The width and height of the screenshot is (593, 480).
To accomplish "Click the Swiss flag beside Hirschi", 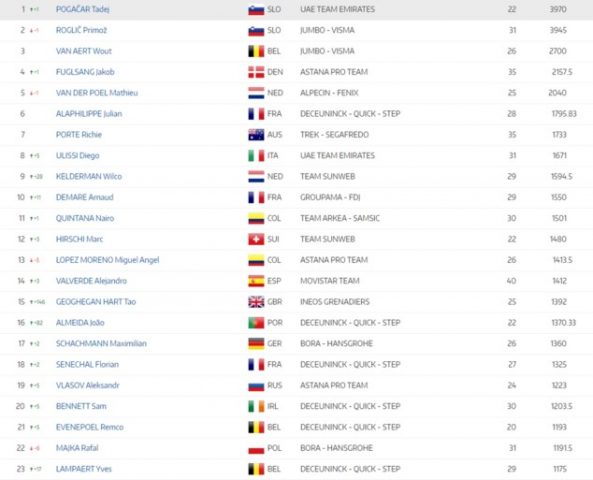I will point(256,239).
